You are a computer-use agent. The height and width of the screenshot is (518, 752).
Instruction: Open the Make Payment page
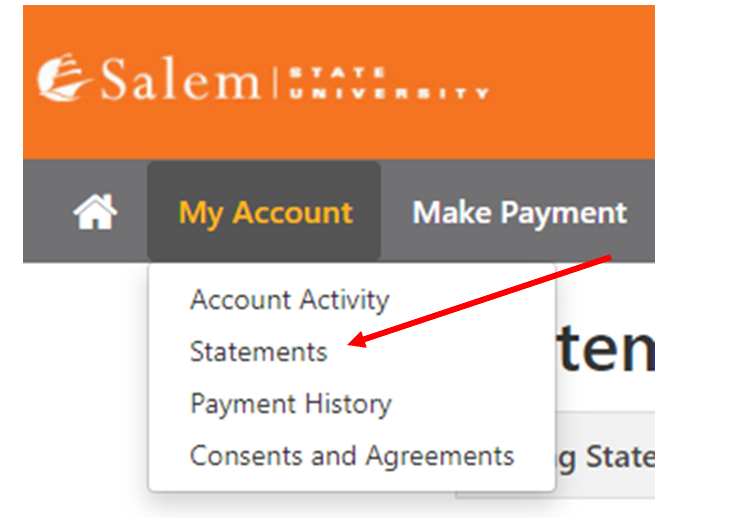519,212
